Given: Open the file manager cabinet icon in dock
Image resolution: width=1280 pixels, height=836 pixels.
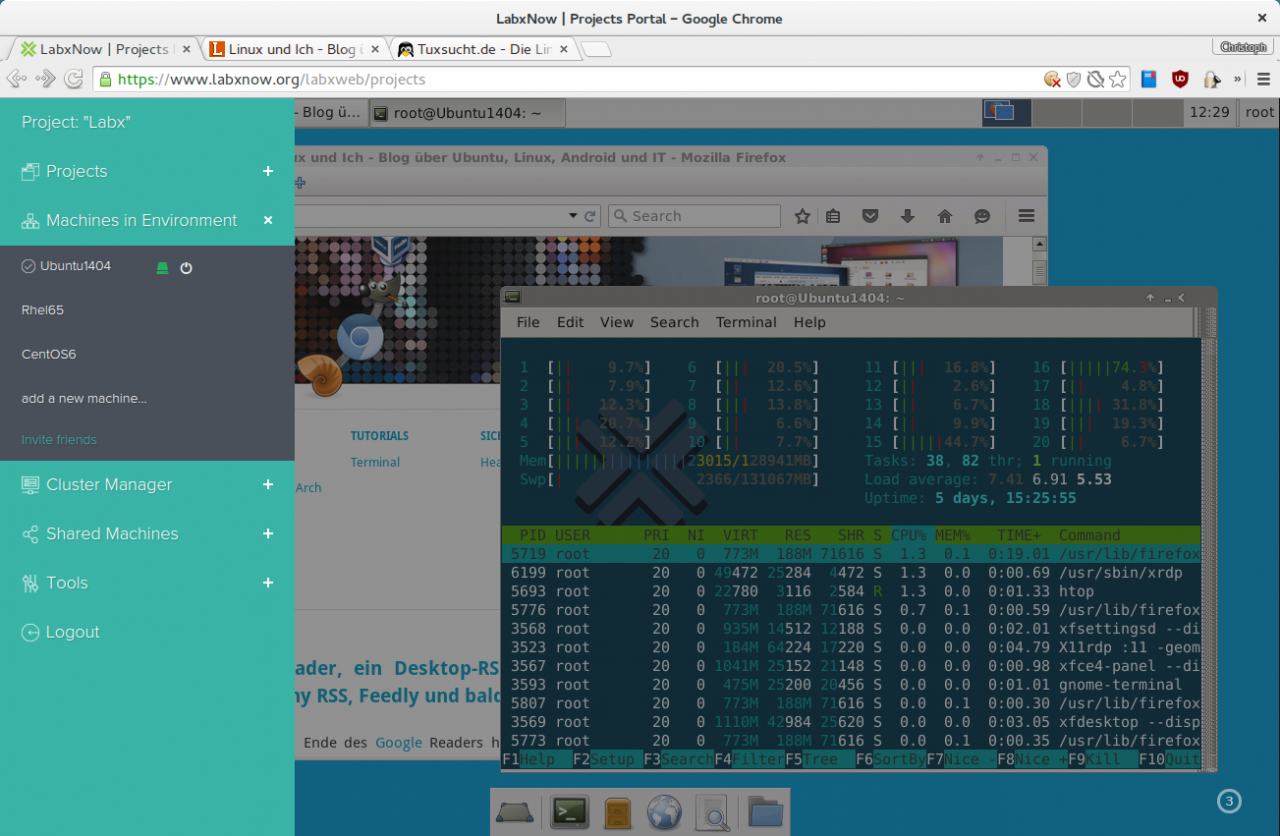Looking at the screenshot, I should click(617, 812).
